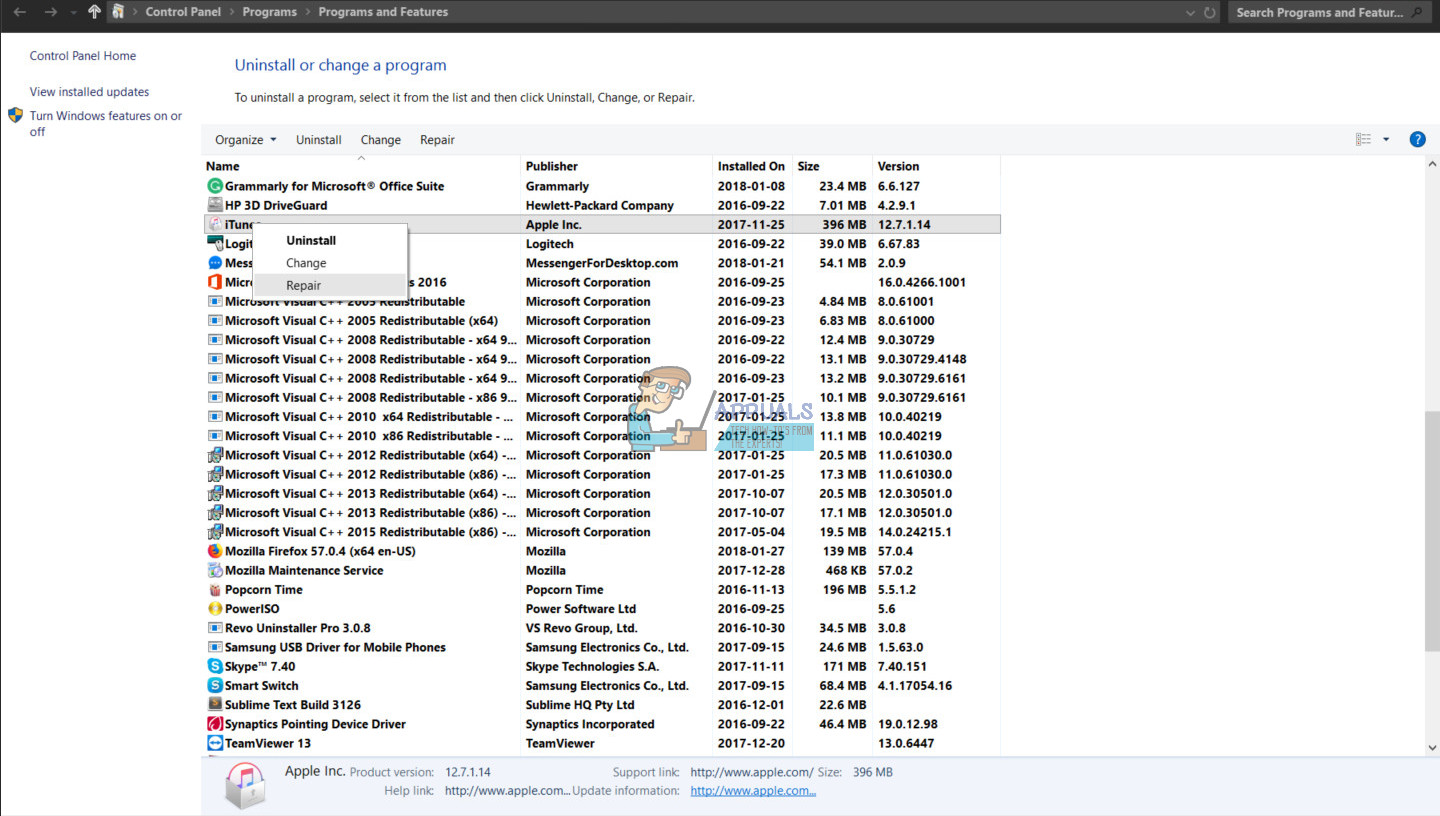Click the Mozilla Maintenance Service icon
Screen dimensions: 1440x816
(214, 570)
